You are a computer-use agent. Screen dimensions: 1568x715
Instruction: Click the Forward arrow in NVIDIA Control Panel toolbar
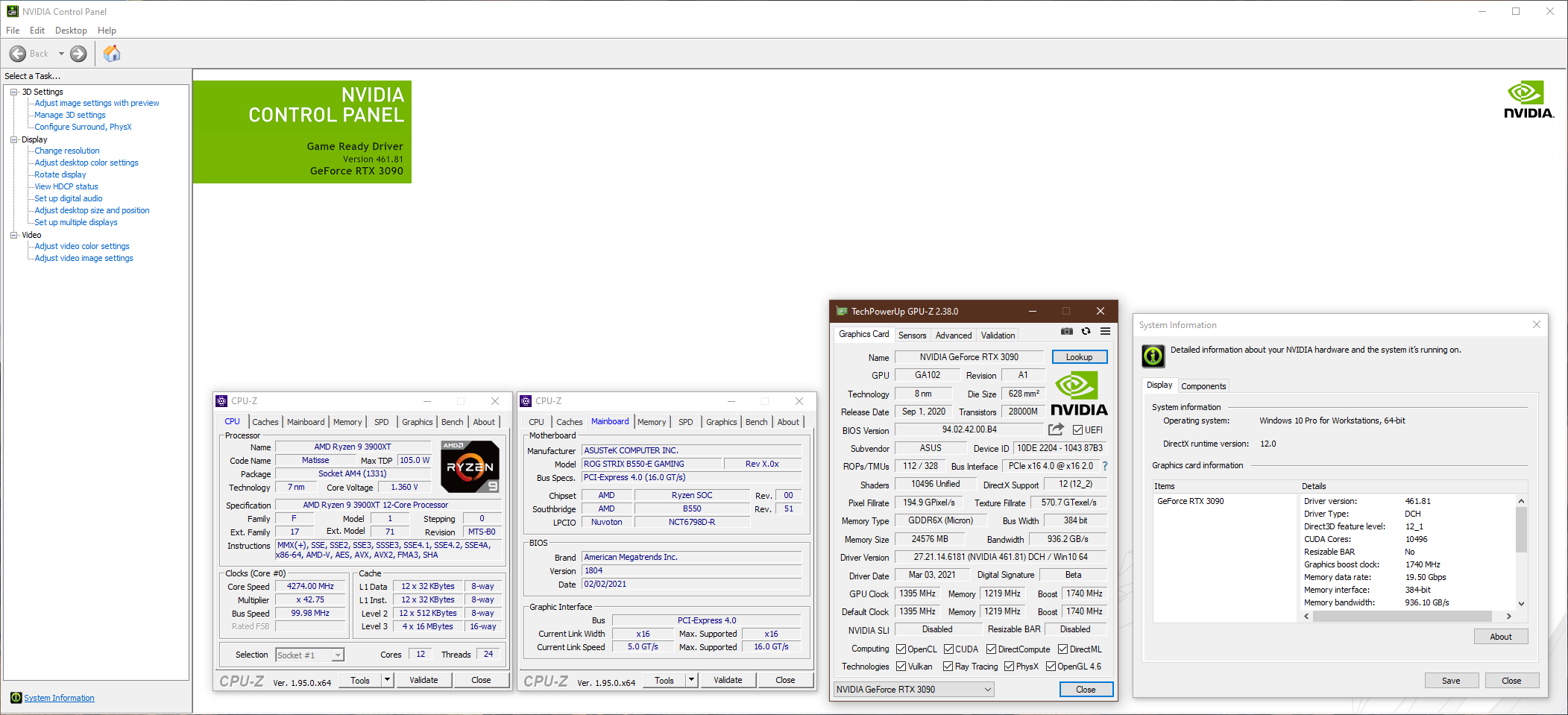click(x=78, y=54)
